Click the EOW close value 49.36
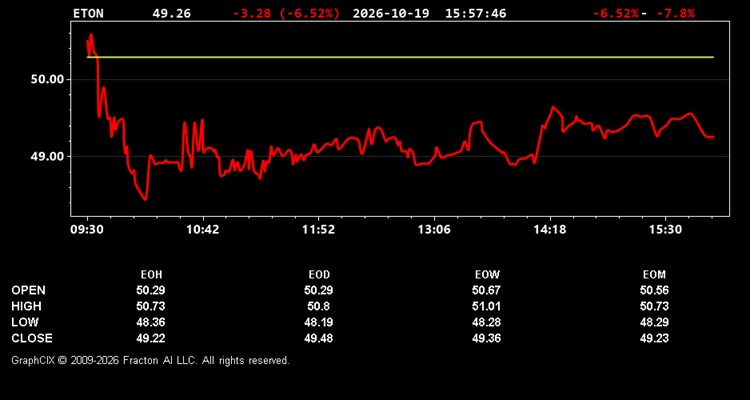The height and width of the screenshot is (400, 750). point(486,338)
